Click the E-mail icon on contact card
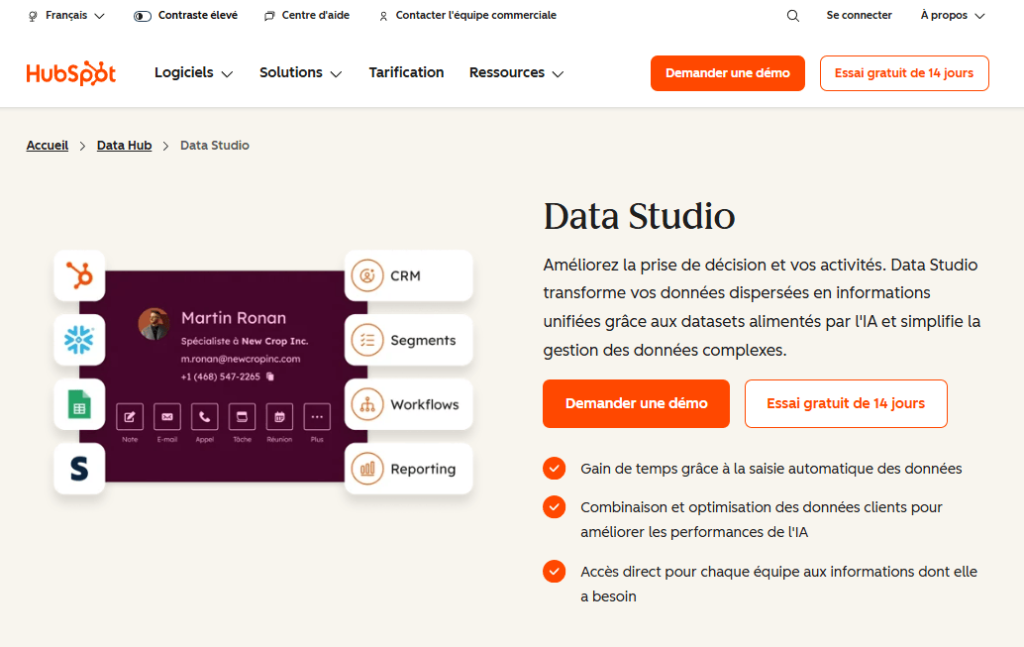1024x647 pixels. [x=167, y=417]
